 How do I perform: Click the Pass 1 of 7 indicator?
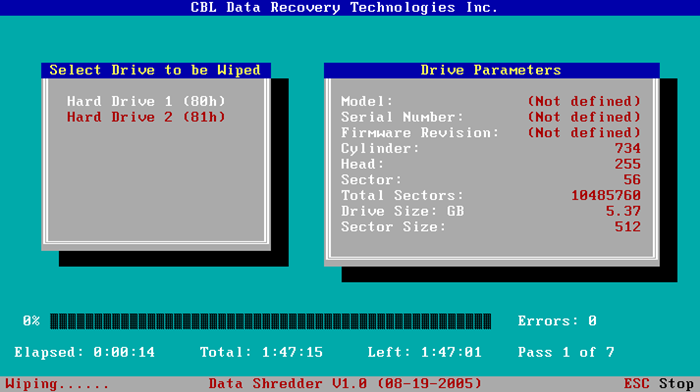pyautogui.click(x=566, y=352)
